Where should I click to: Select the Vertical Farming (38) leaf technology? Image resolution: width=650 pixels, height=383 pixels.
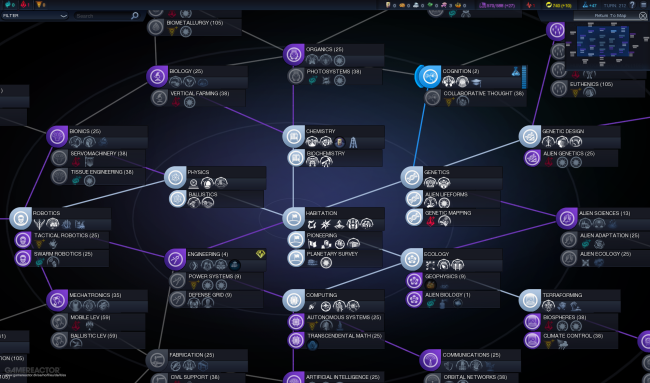tap(198, 98)
